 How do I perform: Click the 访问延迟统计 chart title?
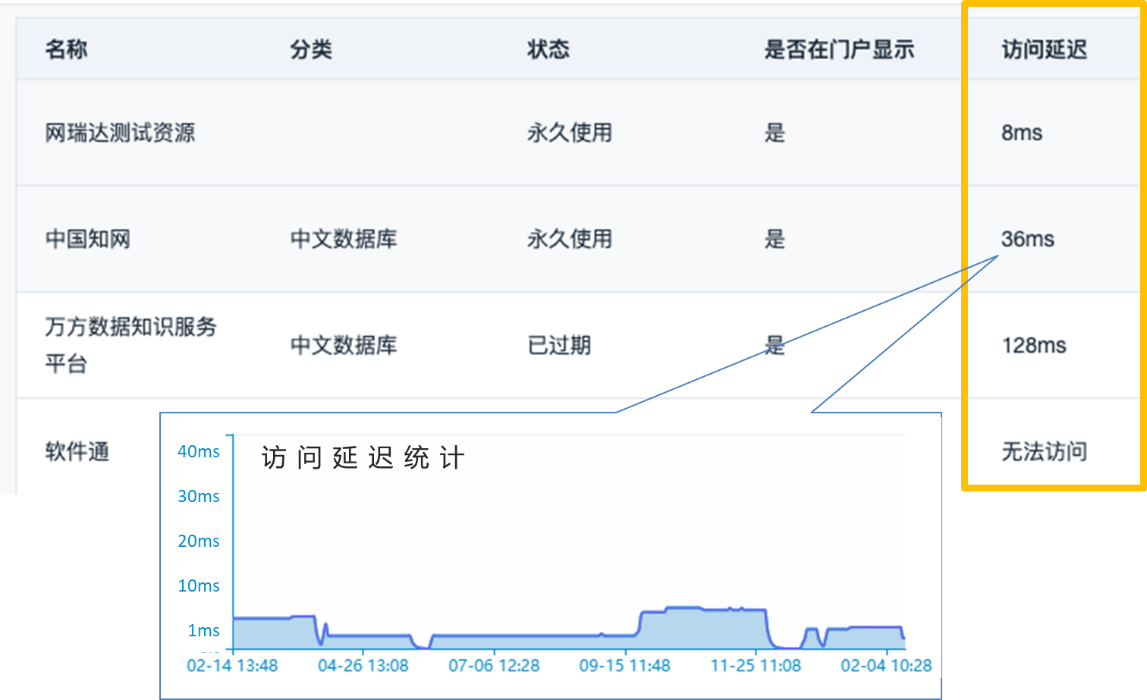[363, 459]
